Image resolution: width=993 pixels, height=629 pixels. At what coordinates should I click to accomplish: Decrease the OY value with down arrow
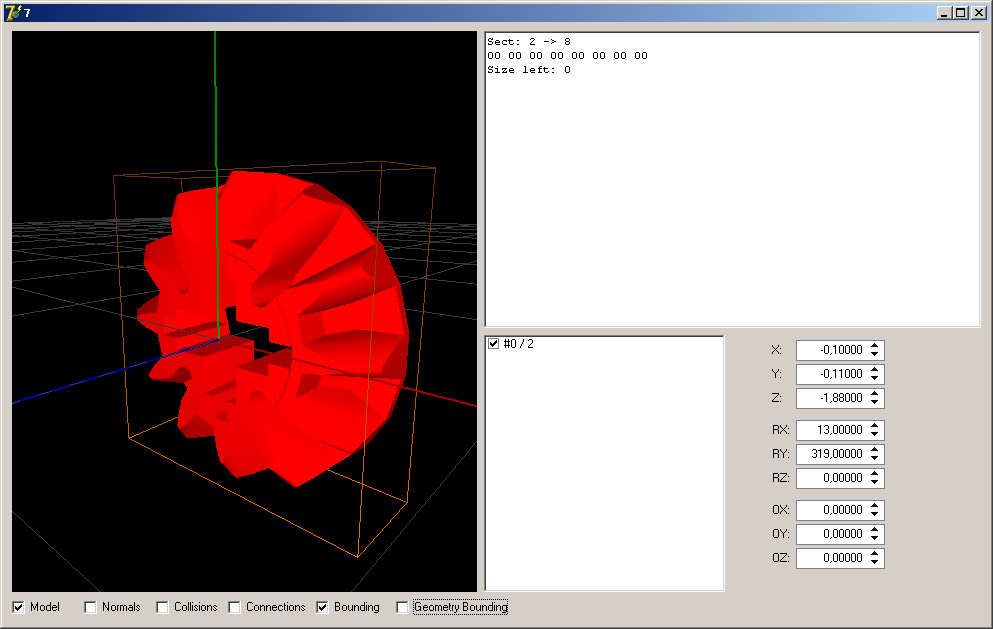point(875,538)
